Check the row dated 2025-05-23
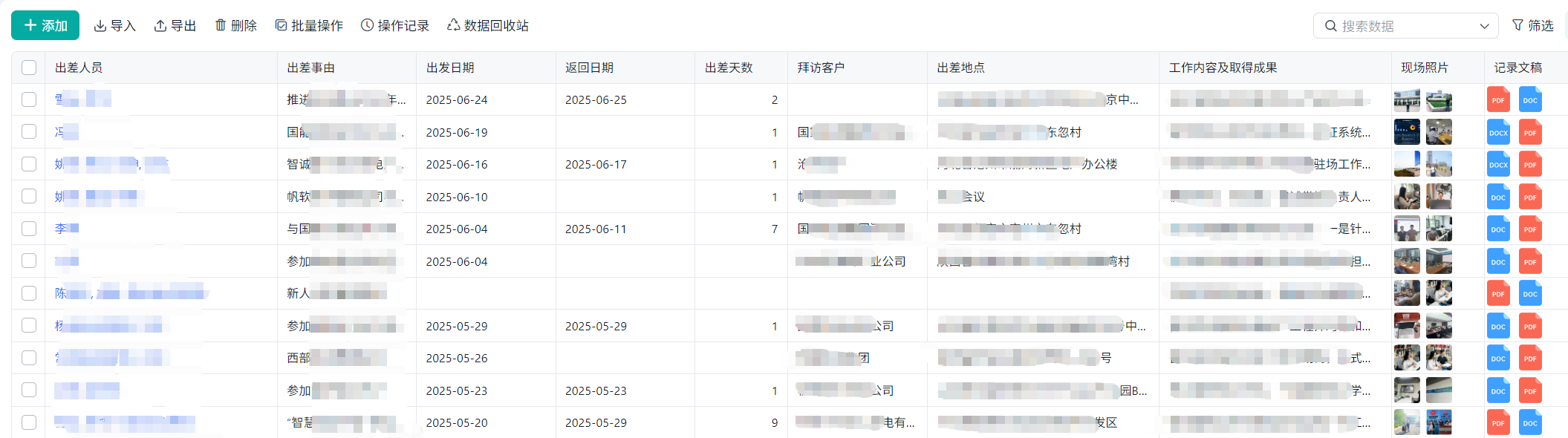This screenshot has height=438, width=1568. coord(29,390)
